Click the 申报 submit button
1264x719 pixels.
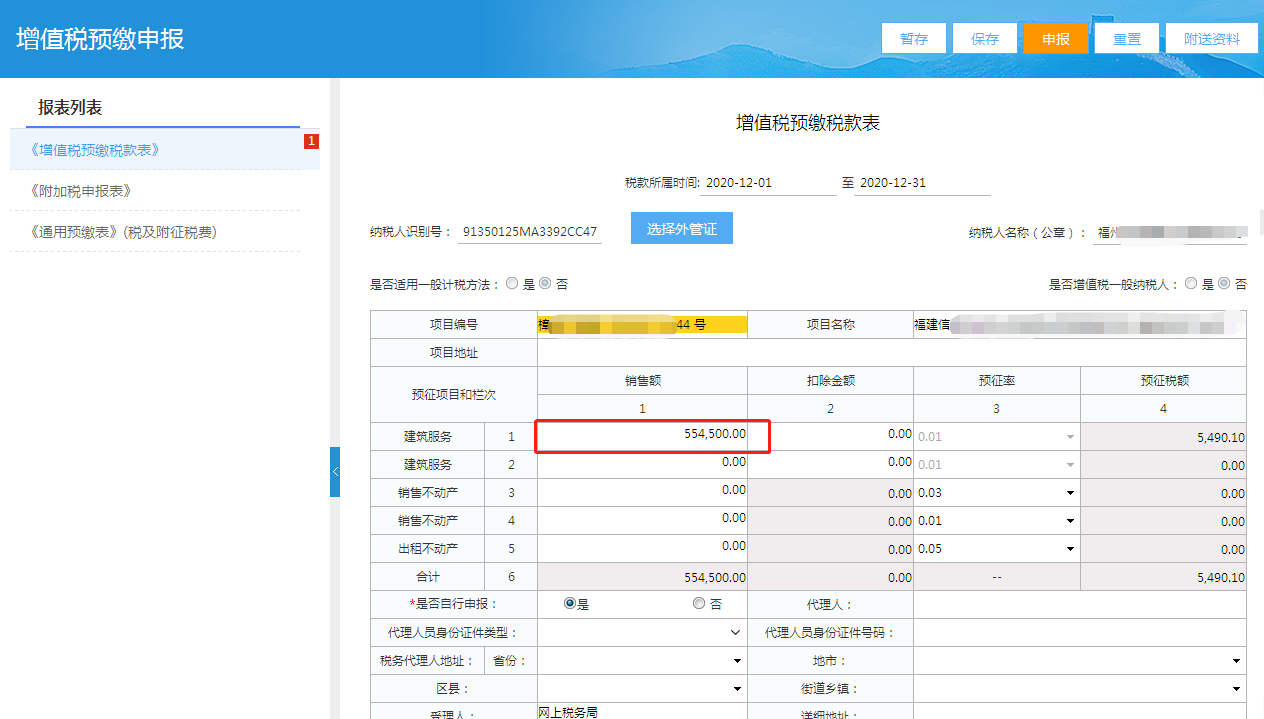pyautogui.click(x=1055, y=39)
